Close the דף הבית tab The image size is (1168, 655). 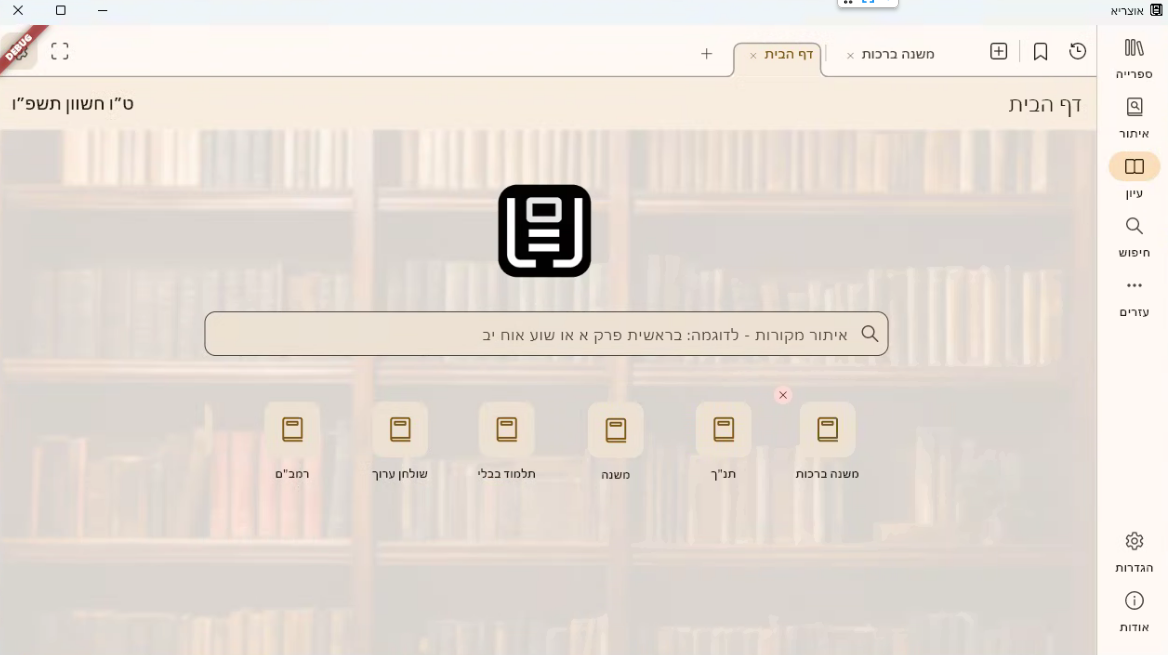pos(753,56)
